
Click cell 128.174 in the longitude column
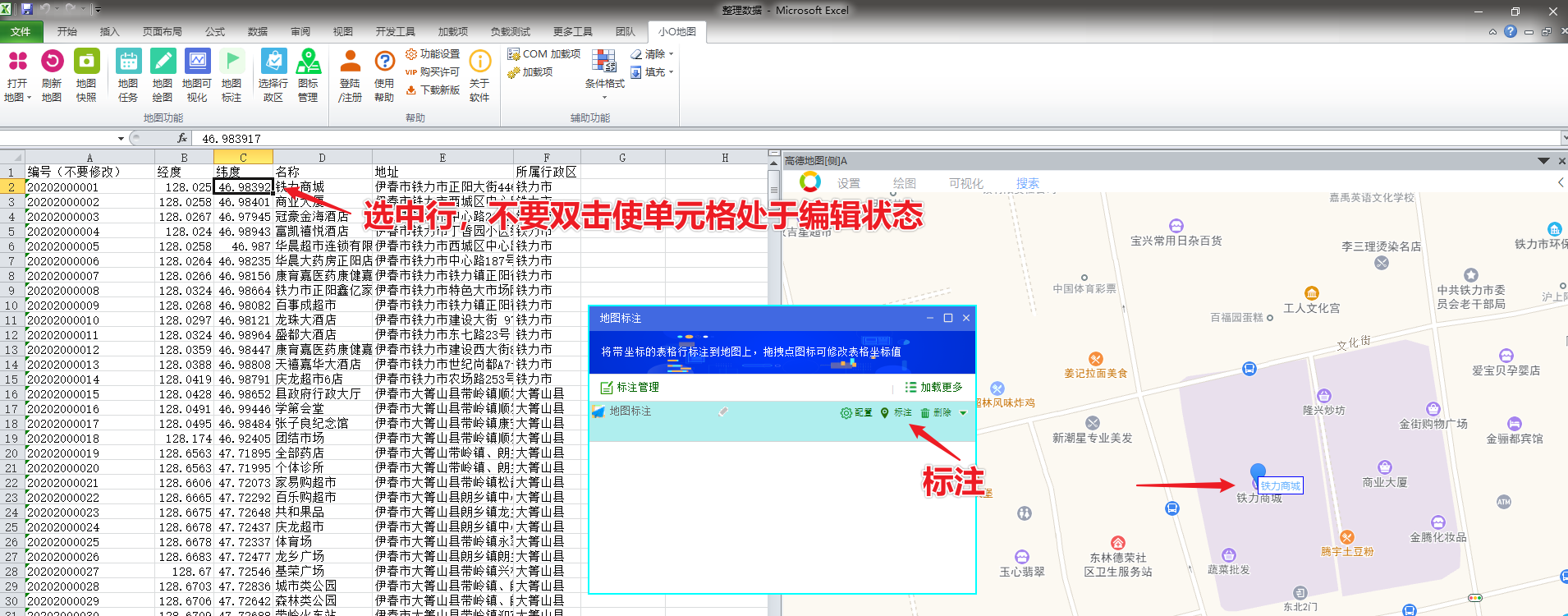[x=184, y=439]
